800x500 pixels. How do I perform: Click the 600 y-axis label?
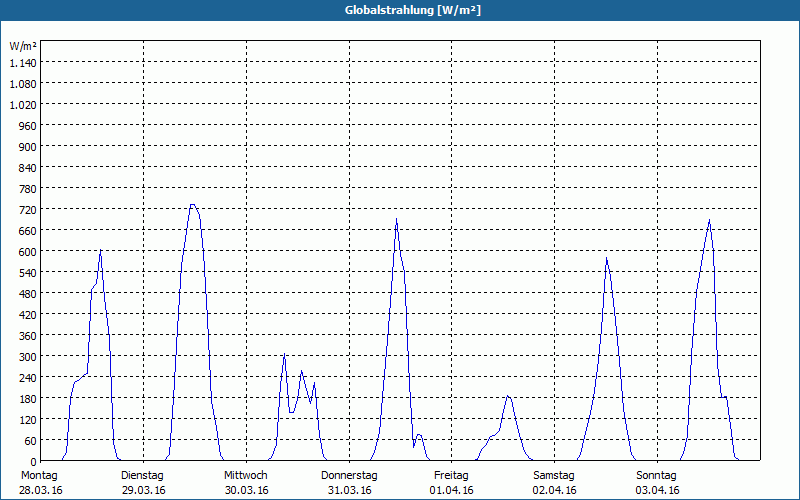point(29,252)
